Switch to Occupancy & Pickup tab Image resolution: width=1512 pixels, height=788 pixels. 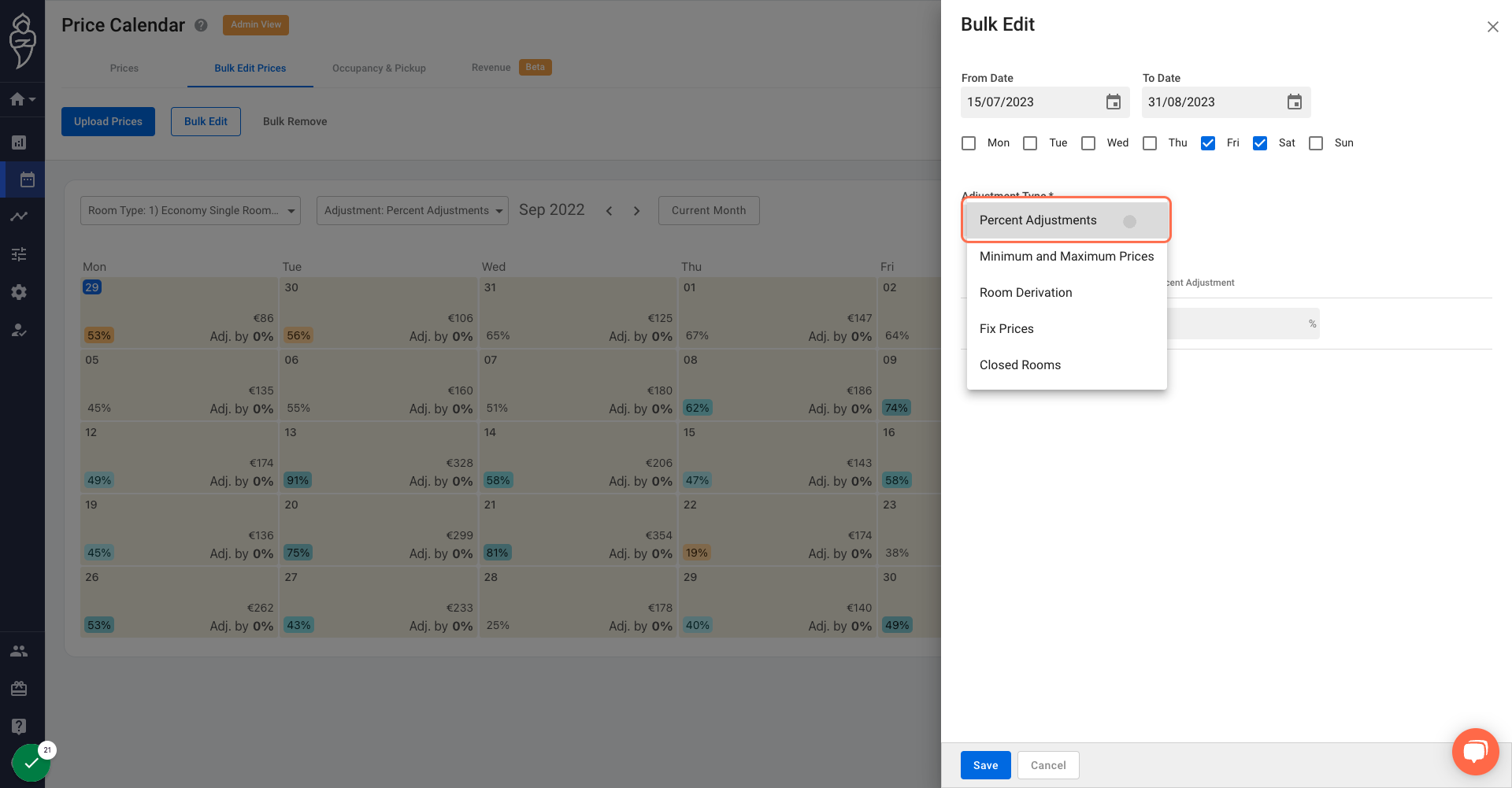click(379, 68)
